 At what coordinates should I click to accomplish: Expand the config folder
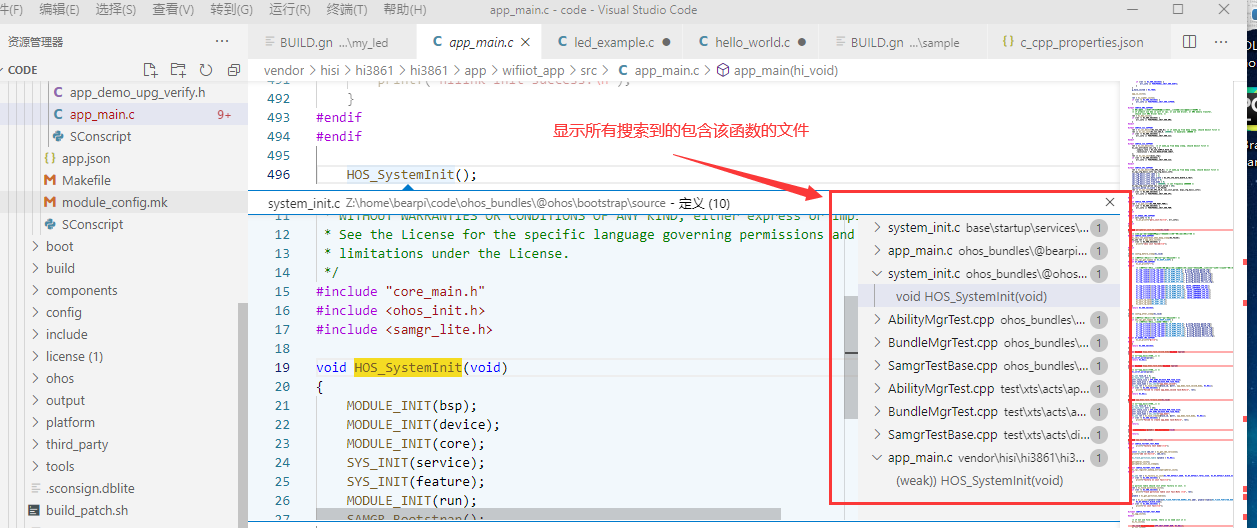pos(63,312)
